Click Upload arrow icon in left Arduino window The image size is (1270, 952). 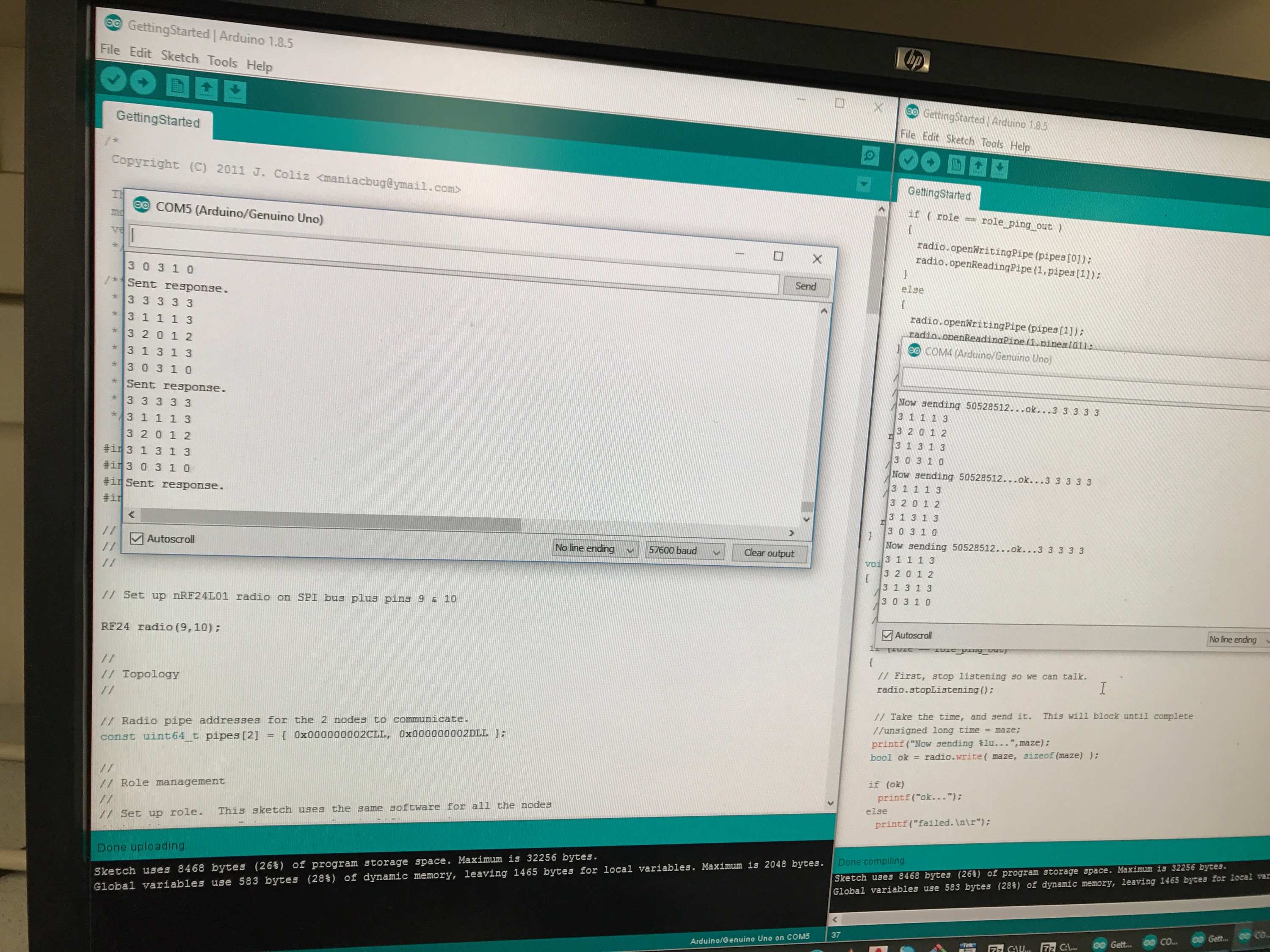(144, 83)
